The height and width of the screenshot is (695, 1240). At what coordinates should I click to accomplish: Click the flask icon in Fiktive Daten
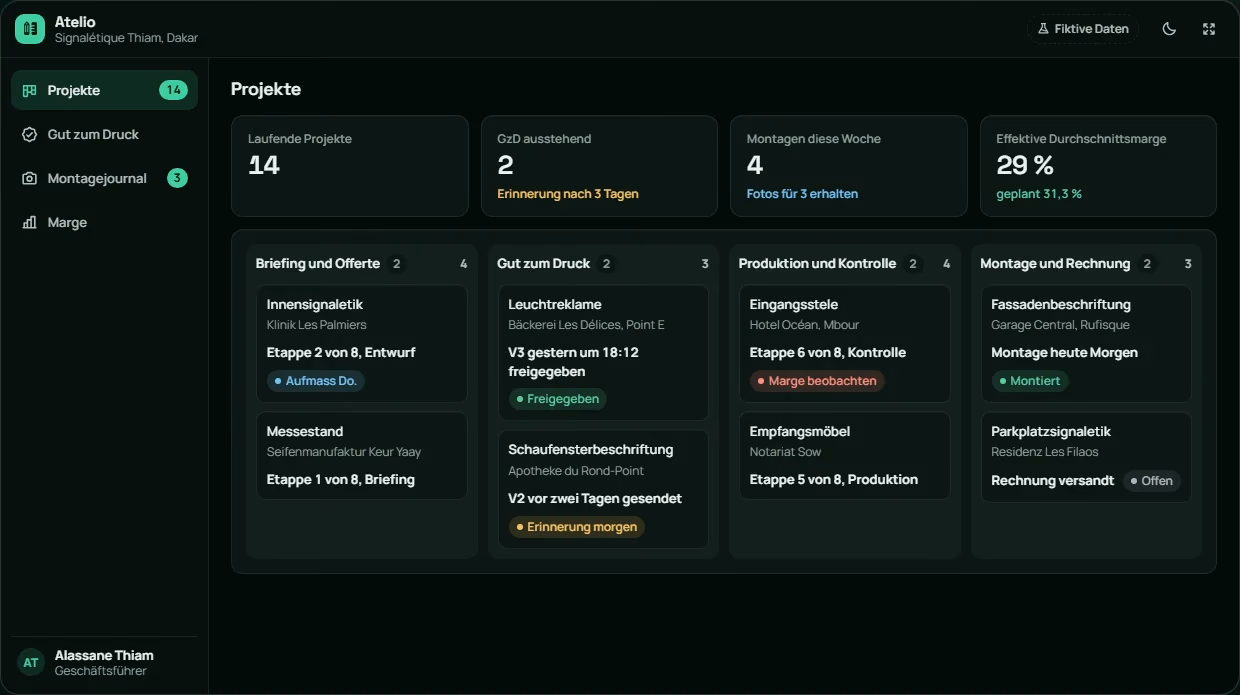pyautogui.click(x=1043, y=29)
